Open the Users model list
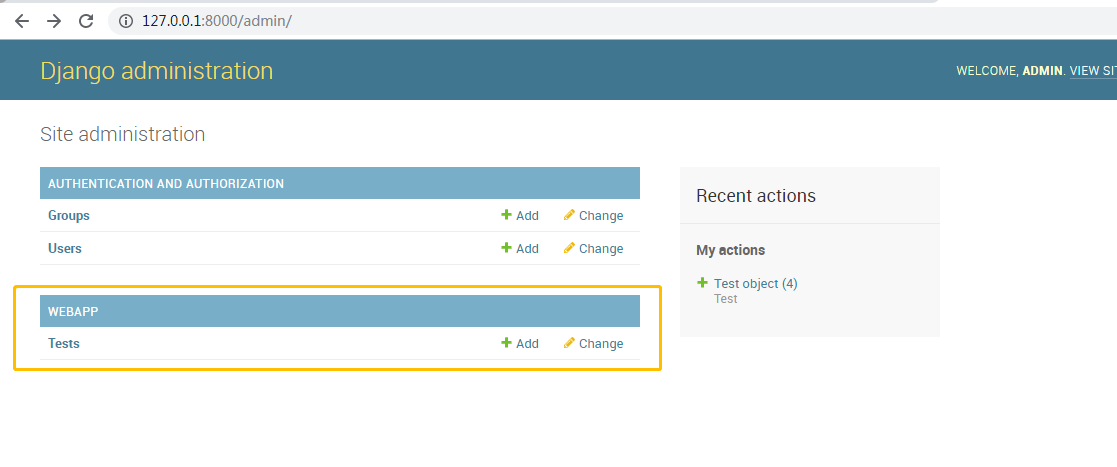Viewport: 1117px width, 467px height. [x=65, y=248]
